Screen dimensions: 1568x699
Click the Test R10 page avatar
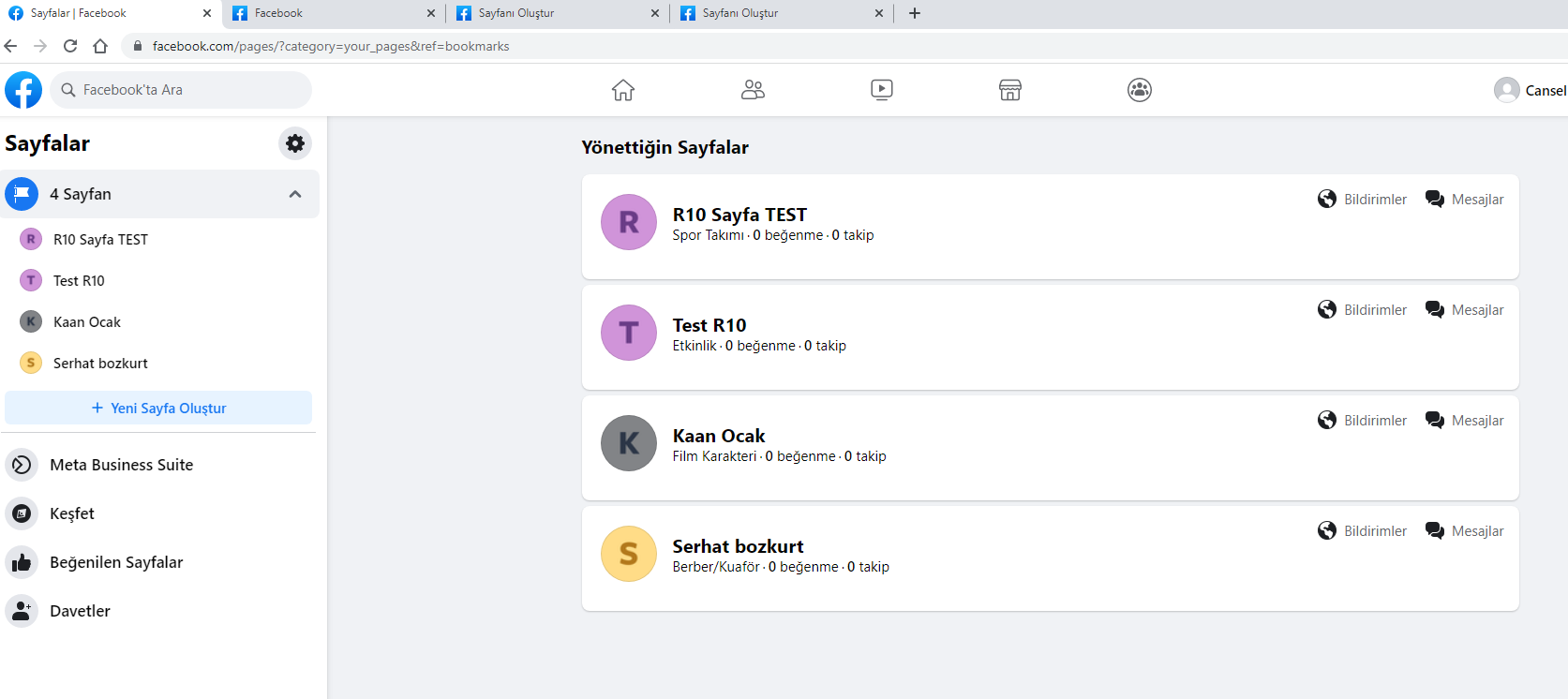point(629,333)
